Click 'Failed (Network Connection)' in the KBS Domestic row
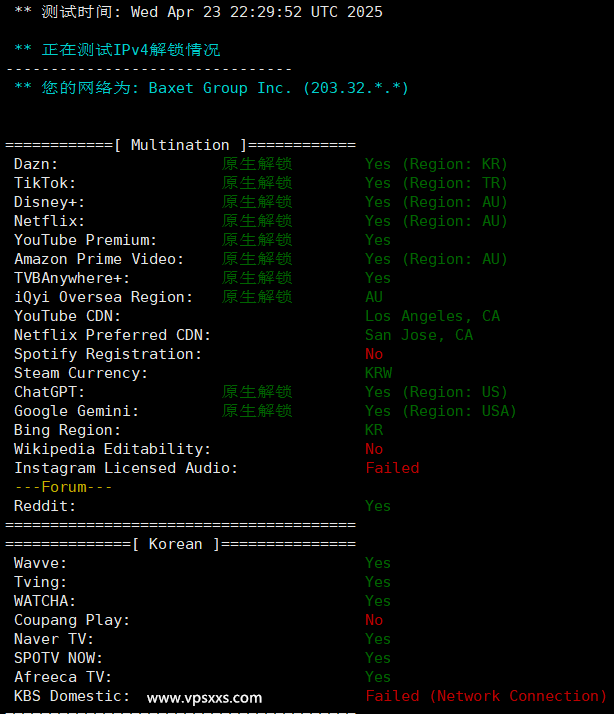 pos(486,696)
